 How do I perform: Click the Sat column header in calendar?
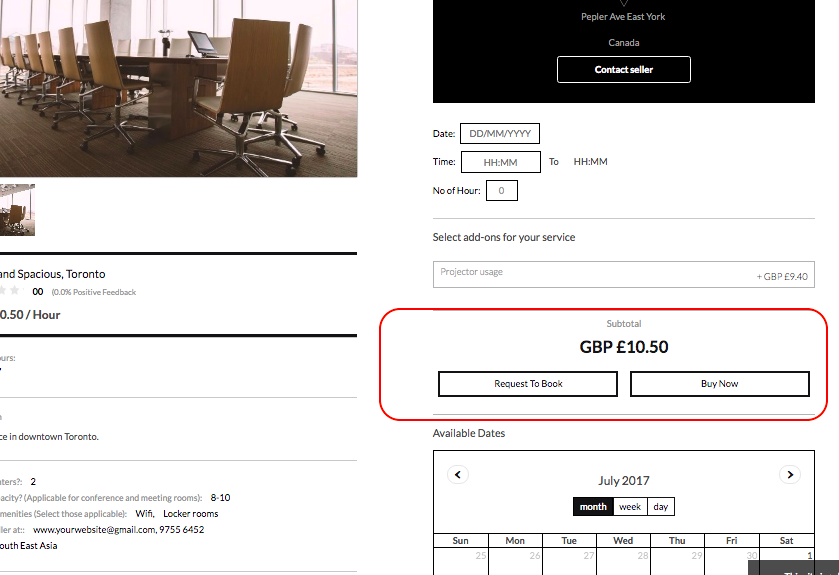pyautogui.click(x=786, y=541)
